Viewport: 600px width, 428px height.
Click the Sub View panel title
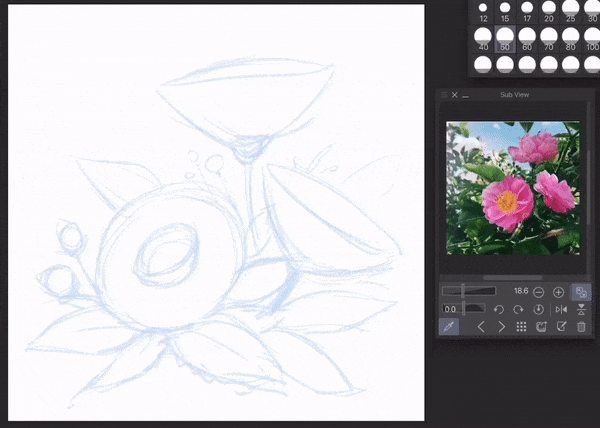coord(515,95)
